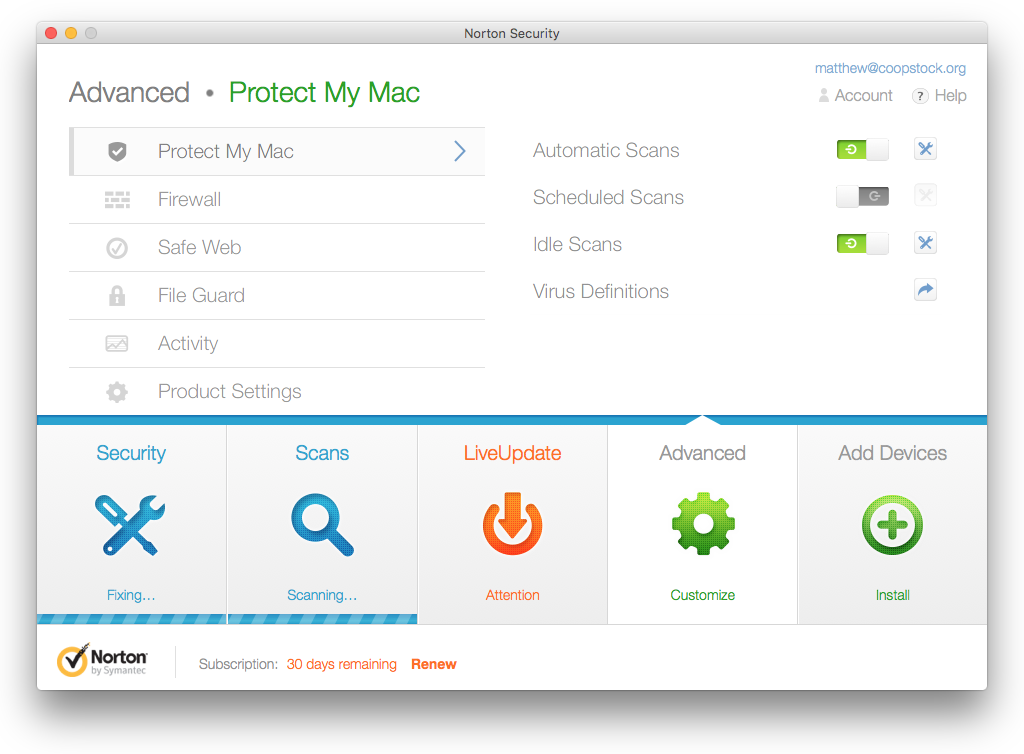Click the matthew@coopstock.org email link
1024x754 pixels.
[890, 68]
